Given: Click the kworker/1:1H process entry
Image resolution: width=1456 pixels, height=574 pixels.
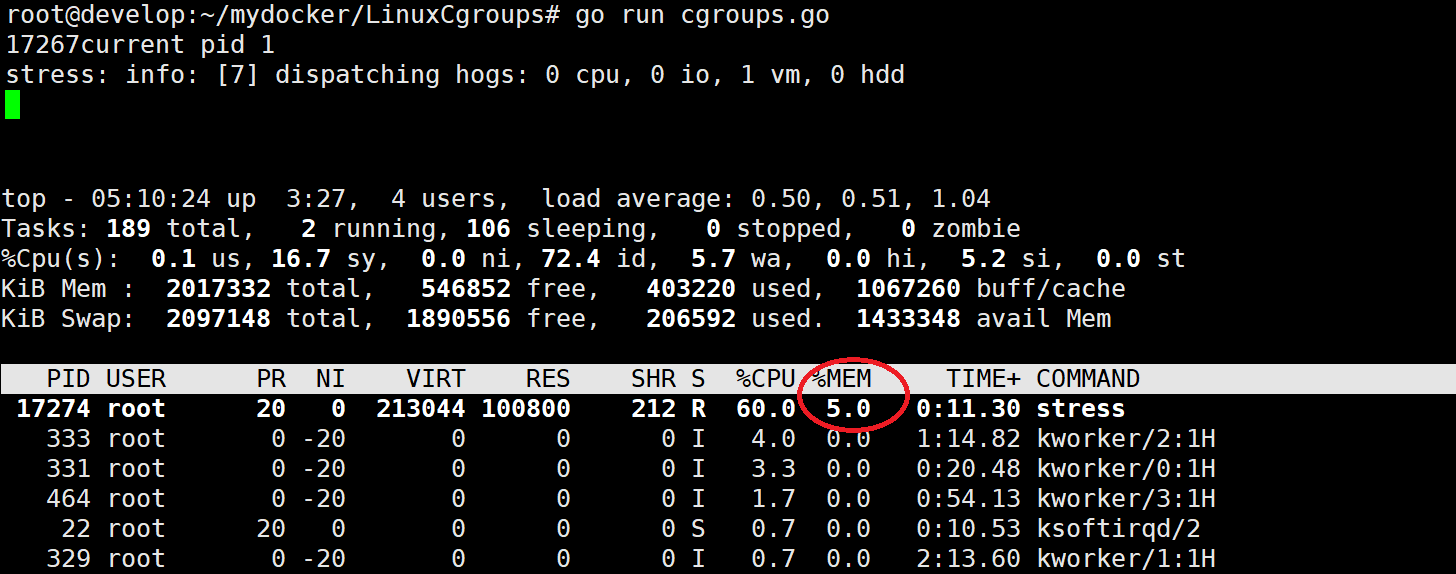Looking at the screenshot, I should tap(1125, 559).
